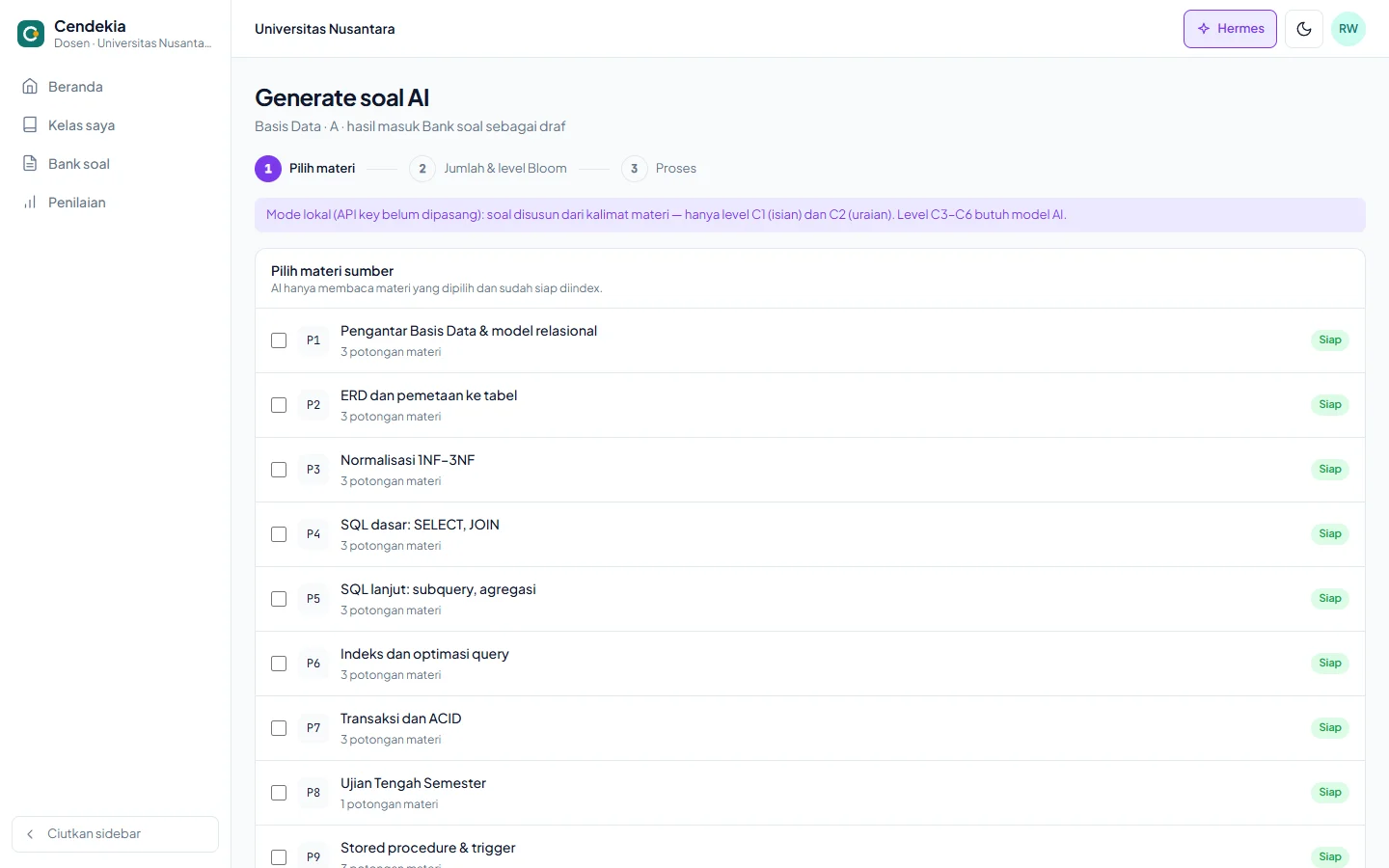1389x868 pixels.
Task: Open Kelas saya in the sidebar
Action: click(x=116, y=125)
